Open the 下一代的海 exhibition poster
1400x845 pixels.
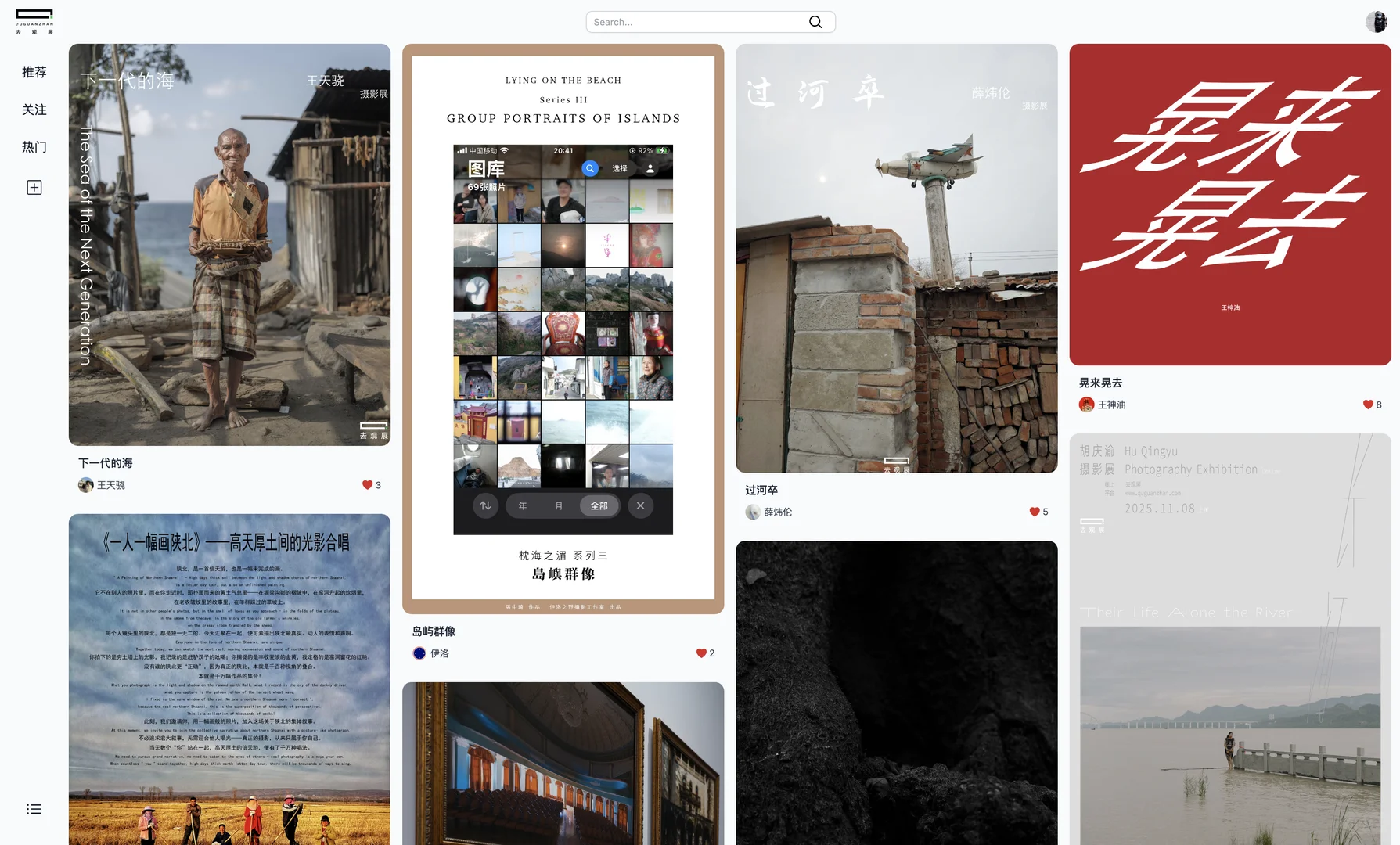pos(229,245)
